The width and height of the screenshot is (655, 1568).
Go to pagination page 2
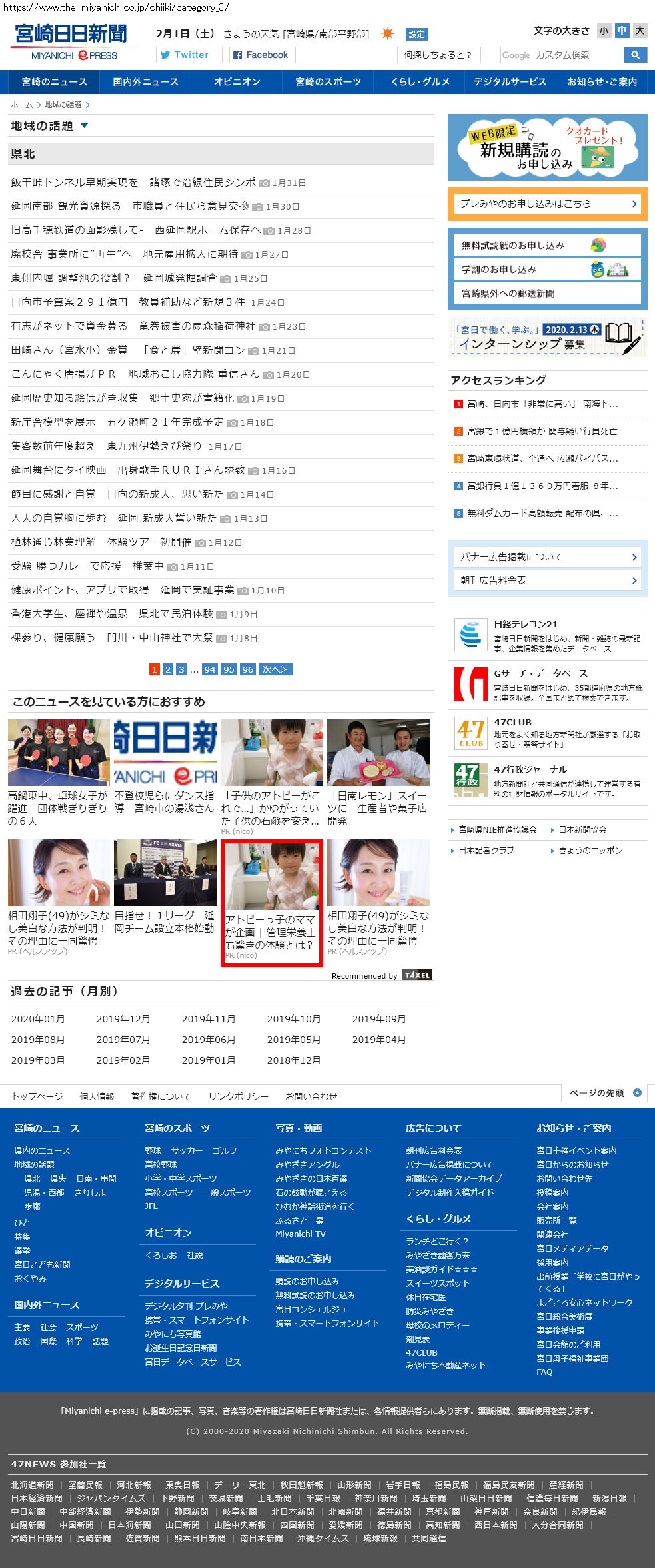pyautogui.click(x=168, y=669)
